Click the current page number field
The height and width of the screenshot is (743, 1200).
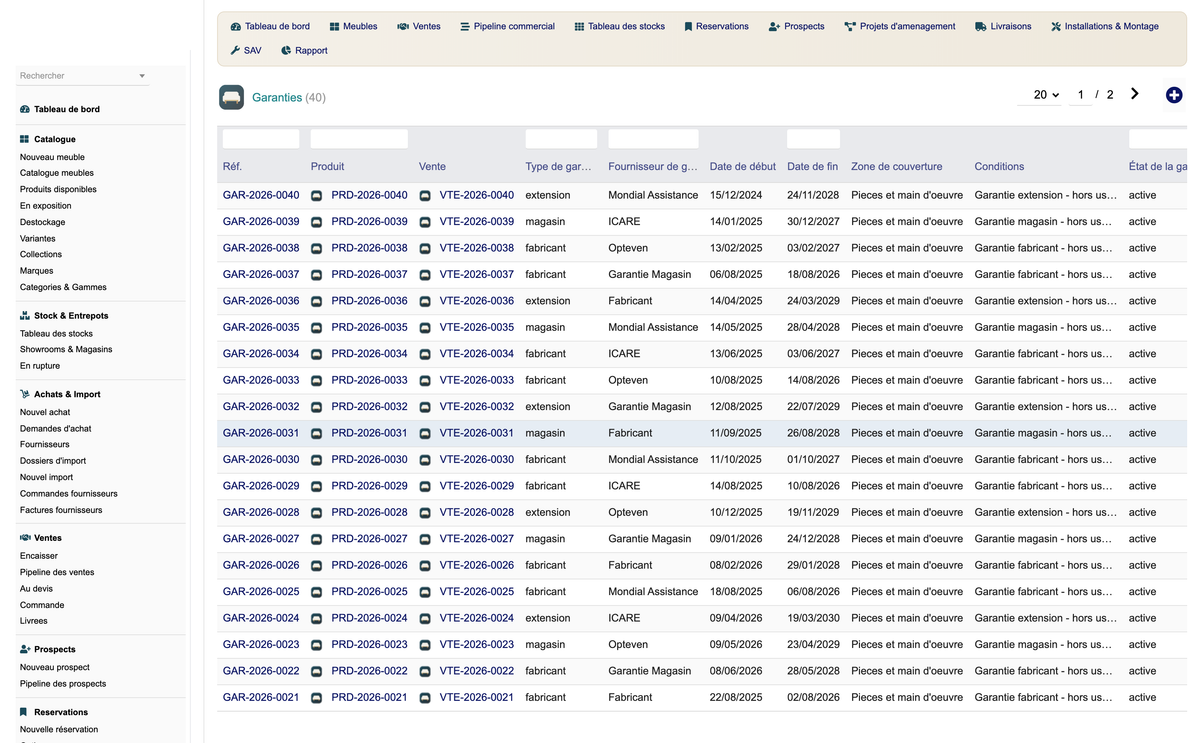pos(1080,95)
